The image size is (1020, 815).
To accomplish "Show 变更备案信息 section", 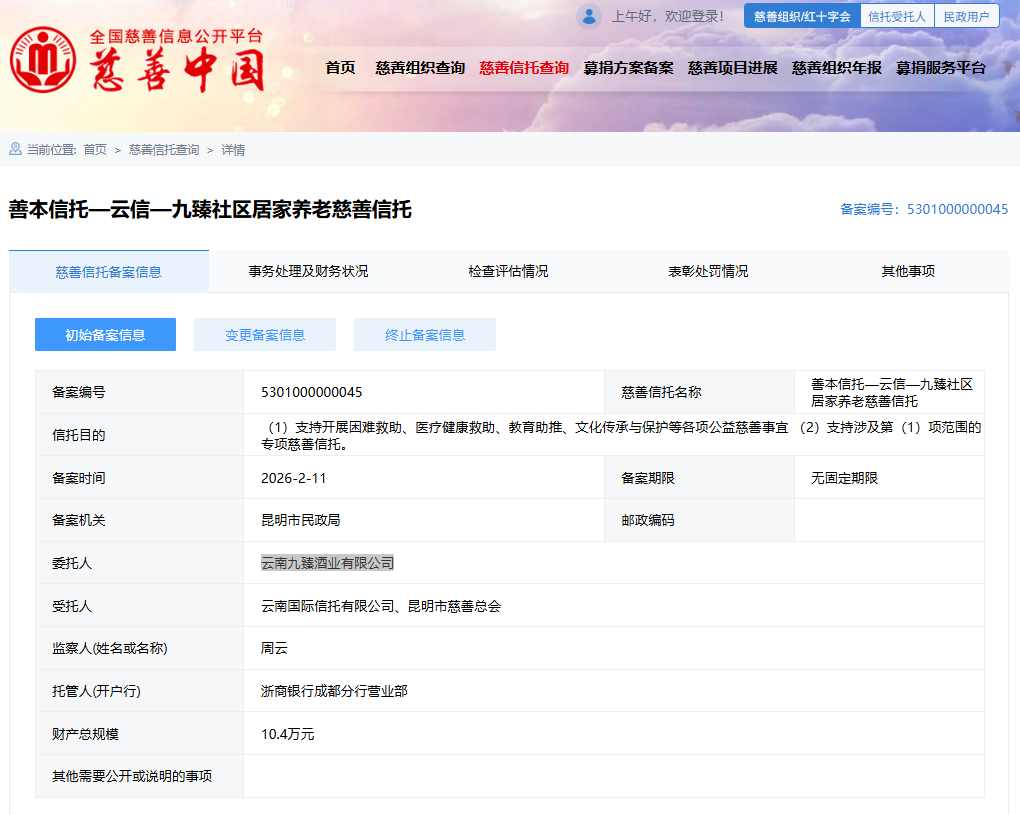I will click(265, 335).
